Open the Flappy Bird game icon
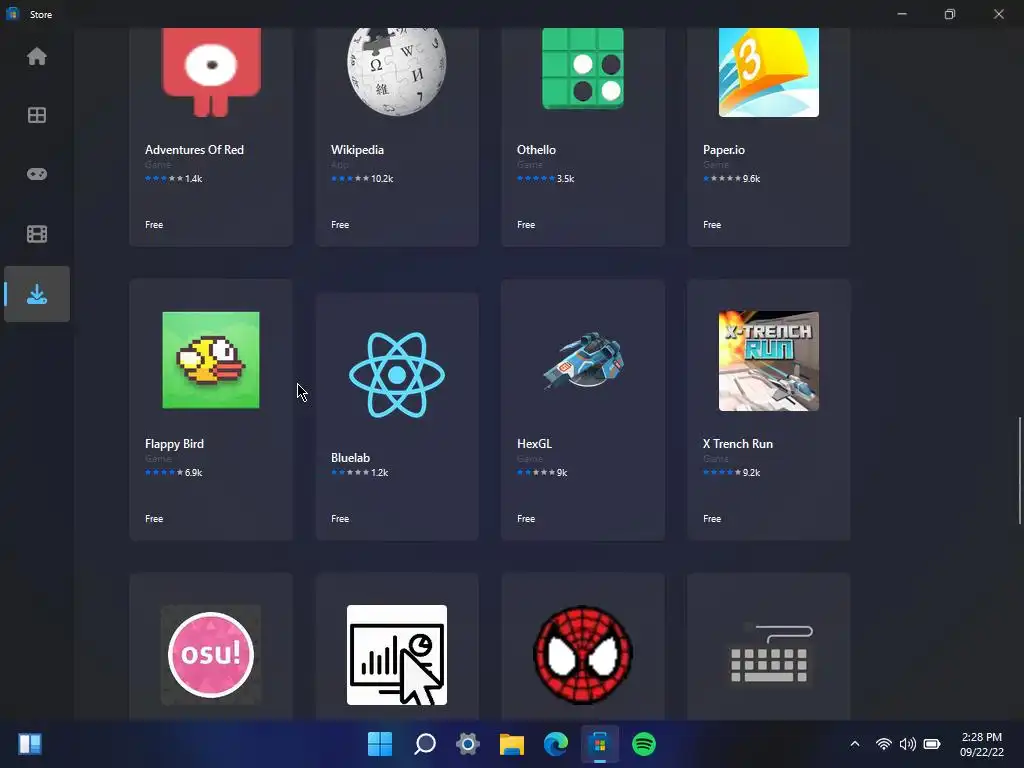 tap(211, 360)
